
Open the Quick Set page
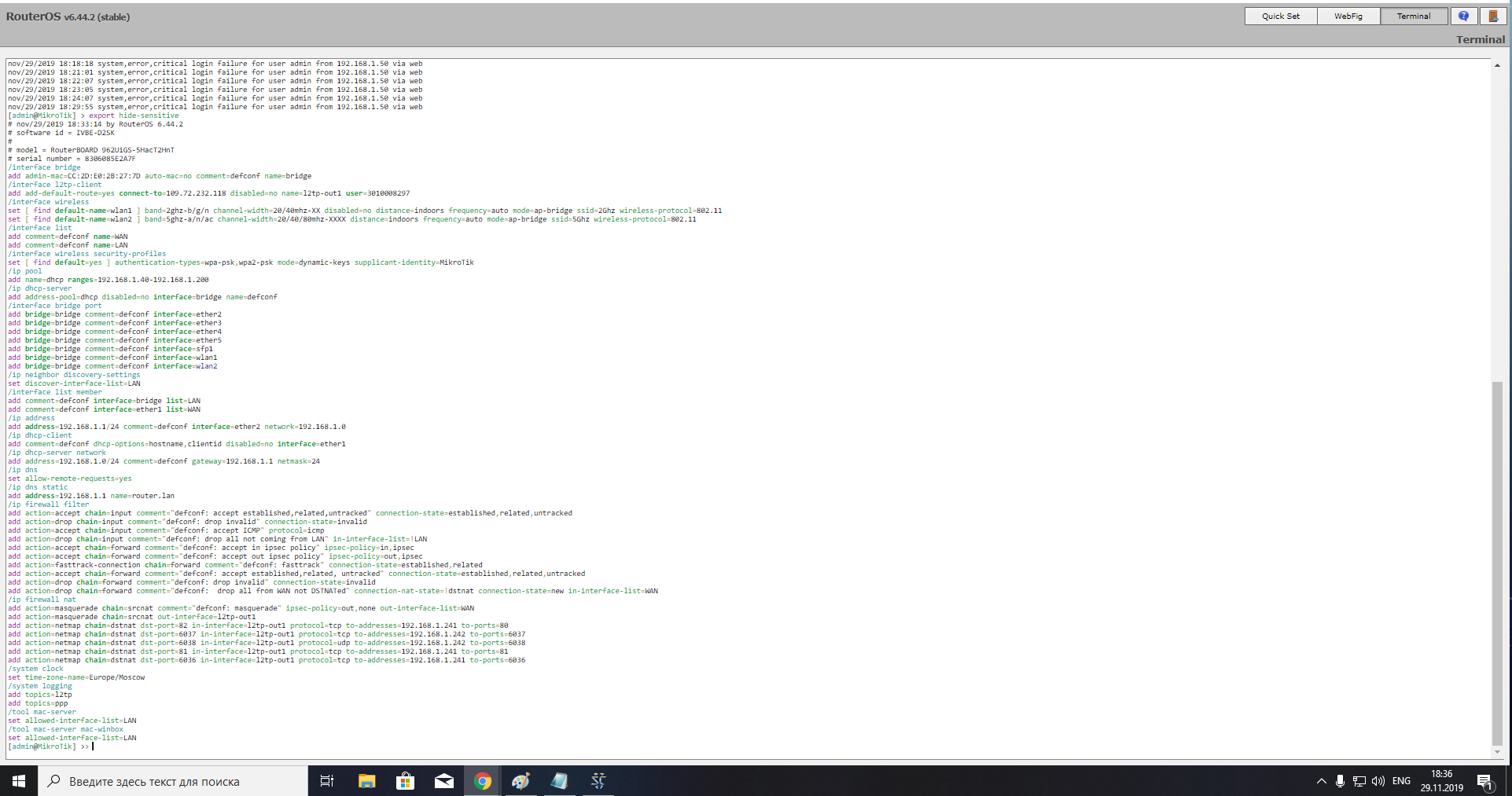pyautogui.click(x=1281, y=16)
